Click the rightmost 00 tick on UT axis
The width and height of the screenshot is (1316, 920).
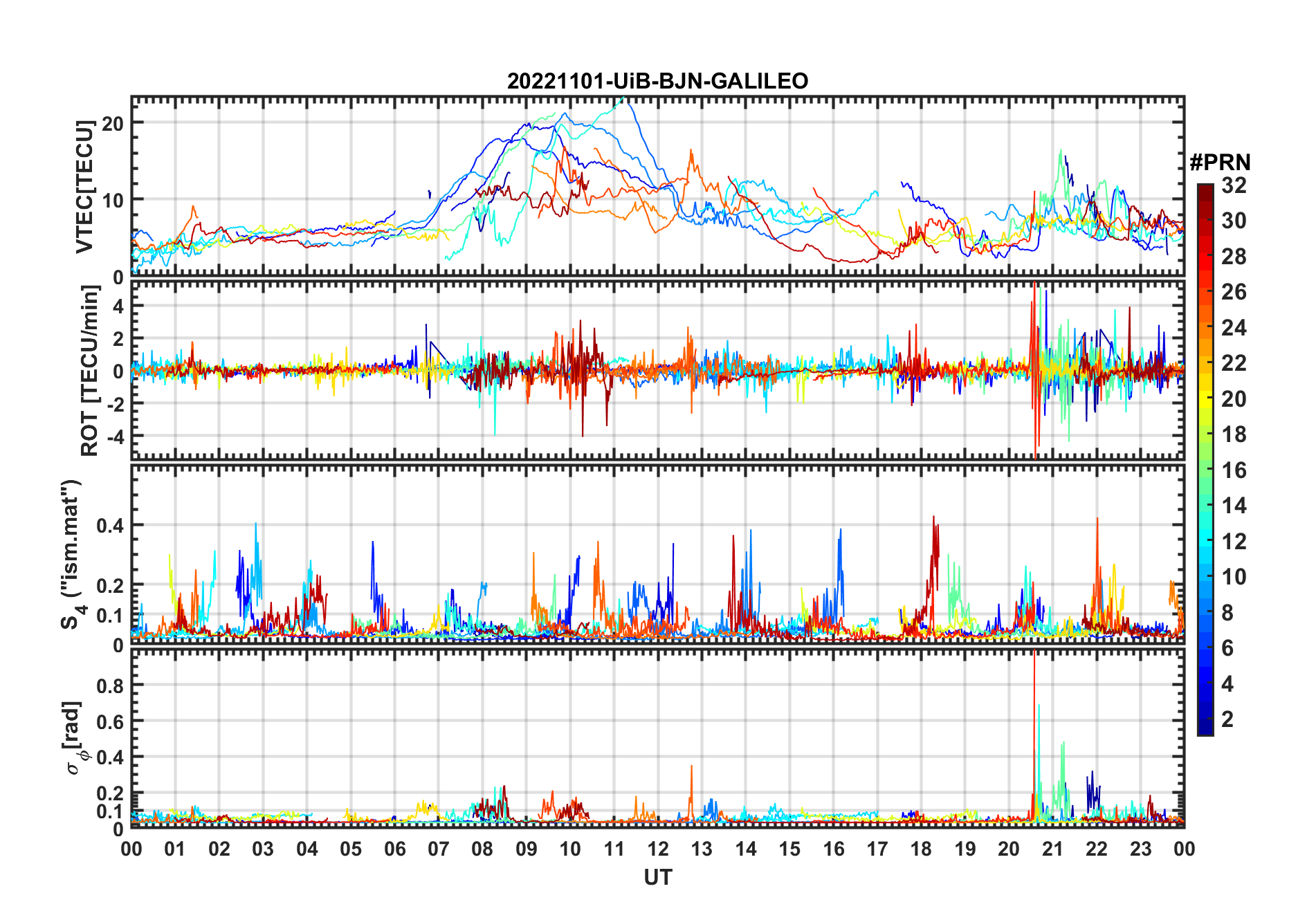click(1184, 849)
